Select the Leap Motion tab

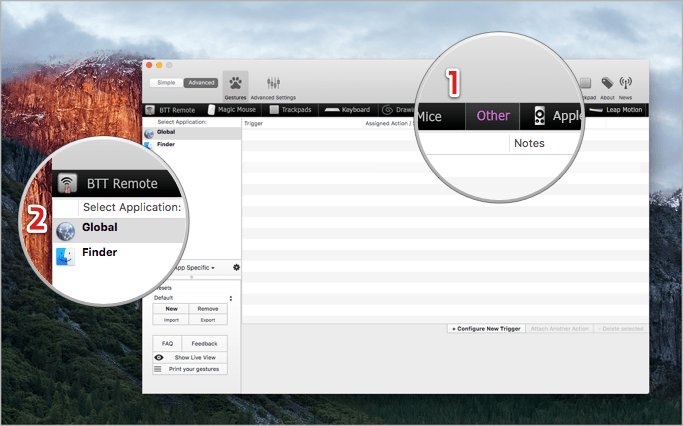[x=616, y=110]
